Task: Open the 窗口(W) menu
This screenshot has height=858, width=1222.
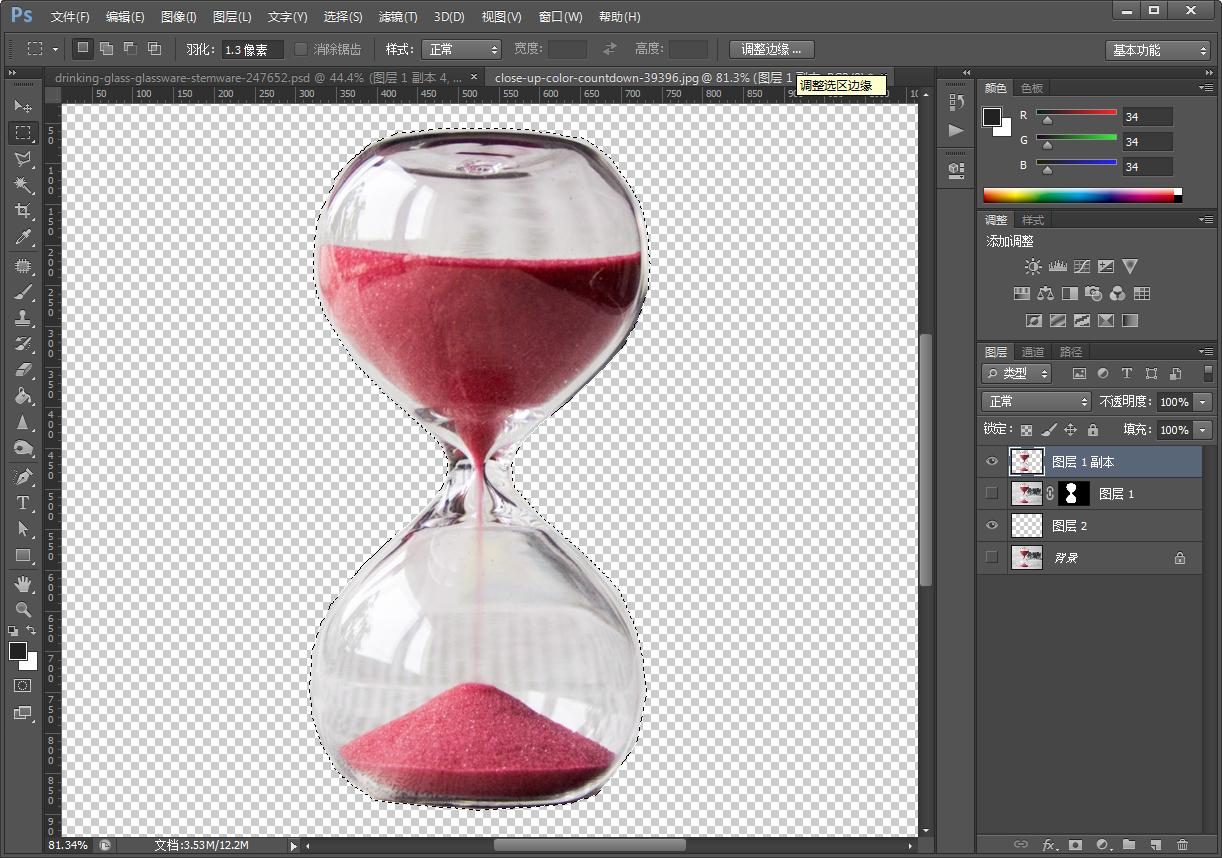Action: (560, 17)
